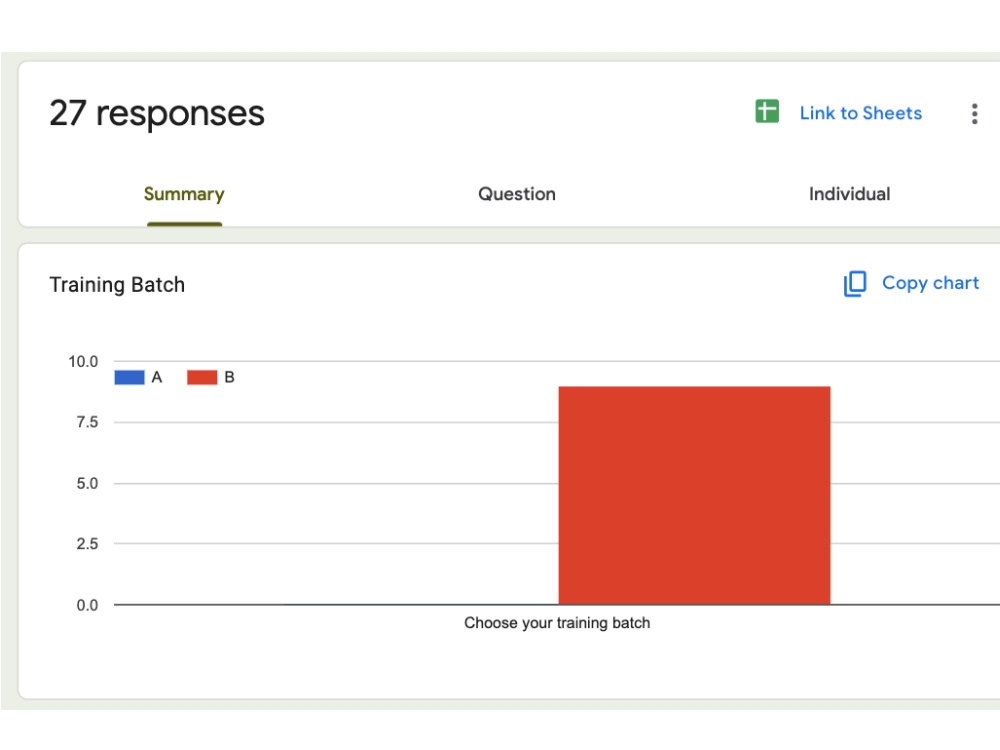The height and width of the screenshot is (750, 1000).
Task: Click the 0.0 axis value
Action: (x=87, y=605)
